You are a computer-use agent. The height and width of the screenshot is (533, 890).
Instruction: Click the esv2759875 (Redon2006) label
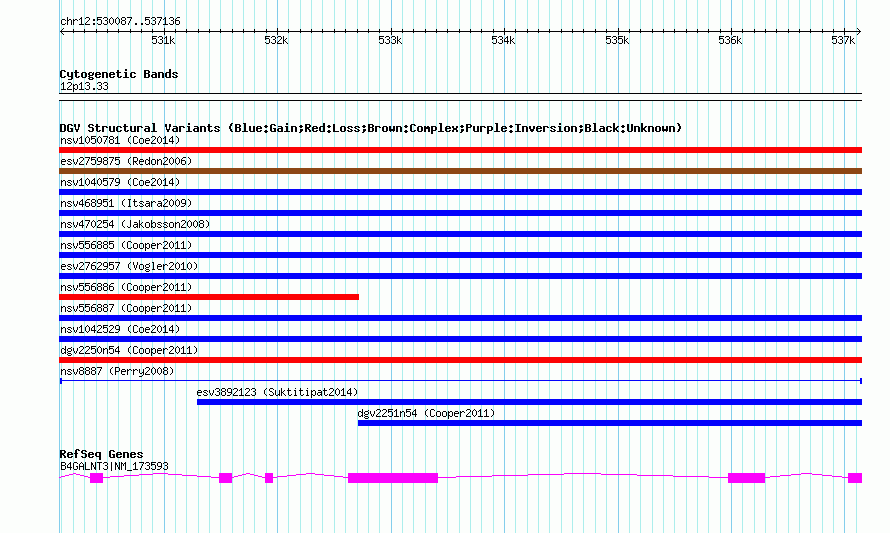click(126, 161)
